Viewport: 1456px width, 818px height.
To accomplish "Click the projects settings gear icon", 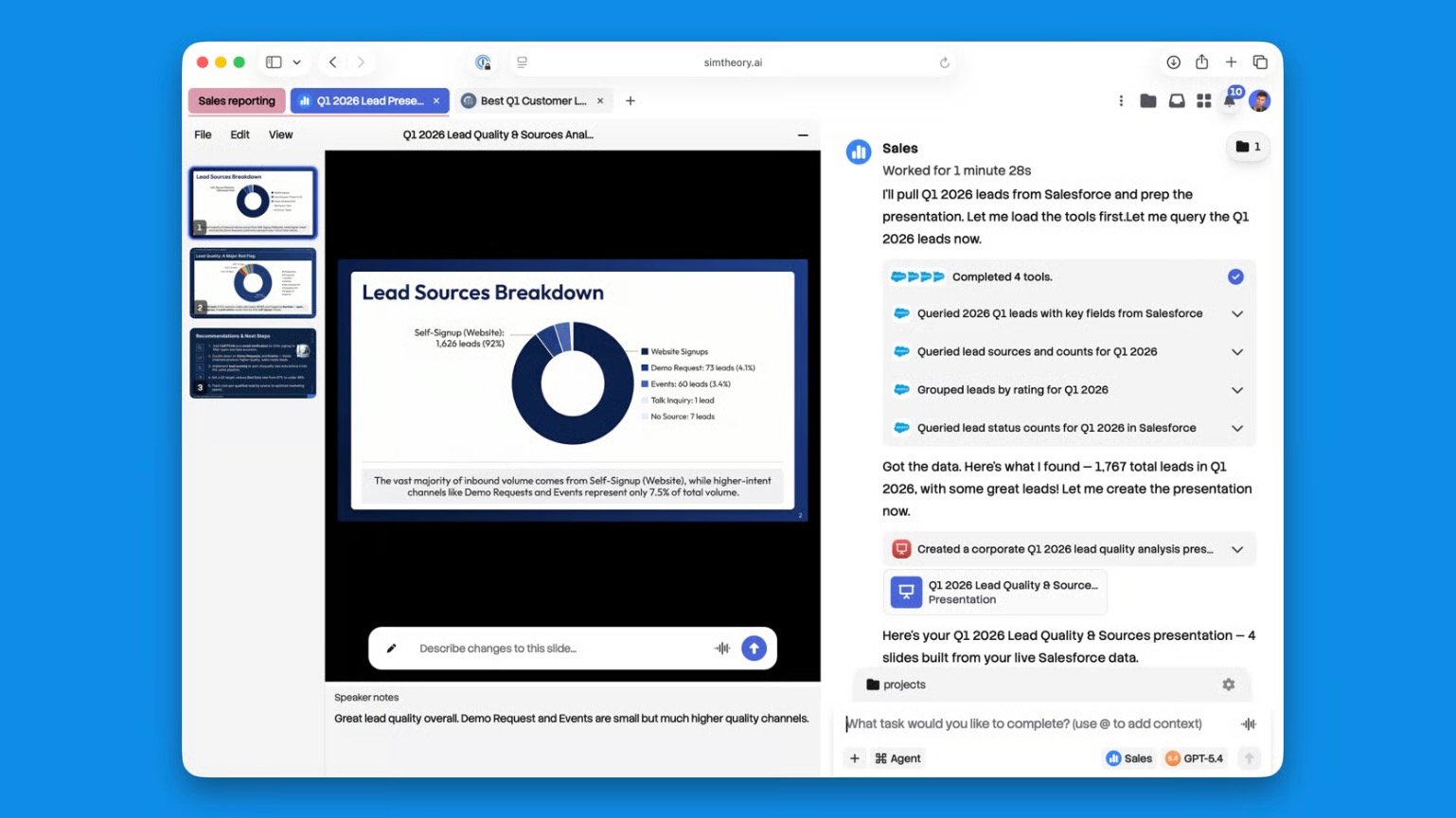I will tap(1228, 685).
